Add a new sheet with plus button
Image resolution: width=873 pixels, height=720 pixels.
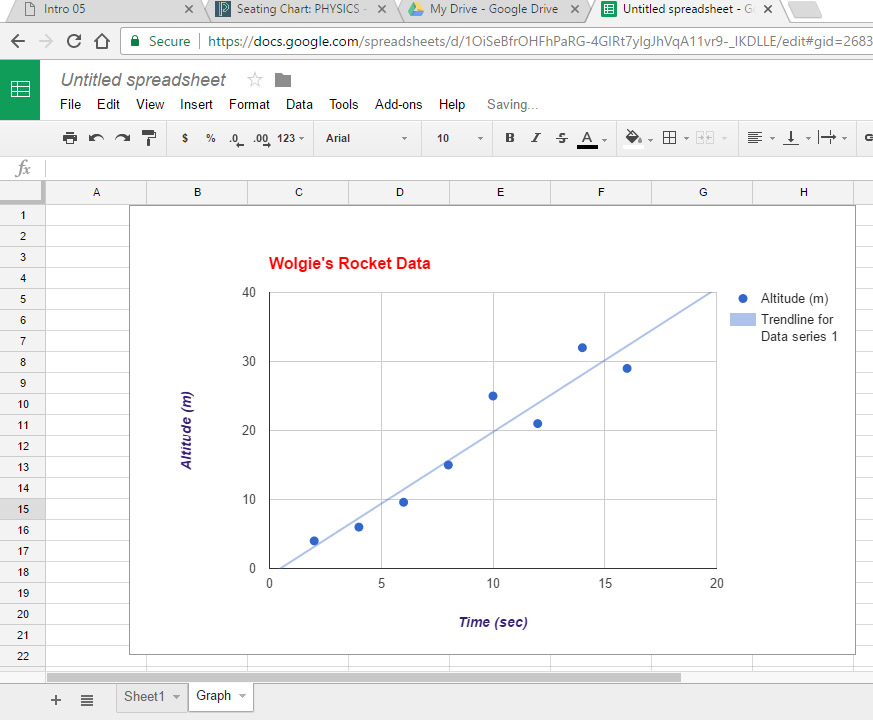coord(56,700)
